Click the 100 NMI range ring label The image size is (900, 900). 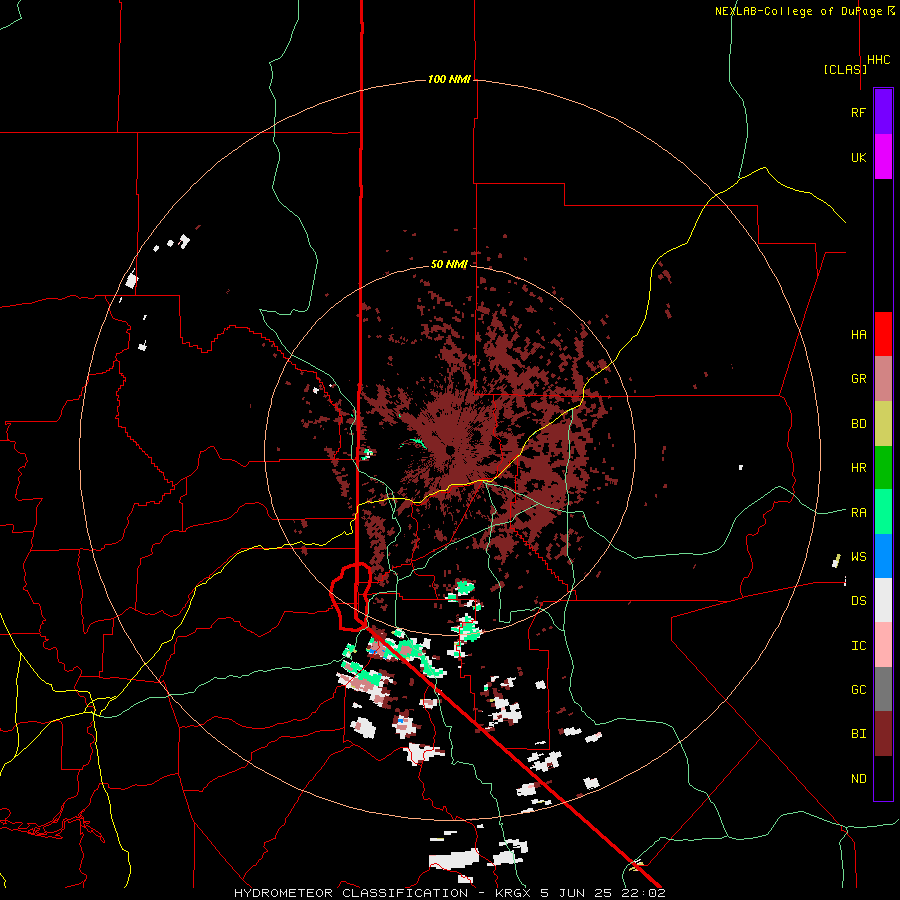[x=449, y=79]
